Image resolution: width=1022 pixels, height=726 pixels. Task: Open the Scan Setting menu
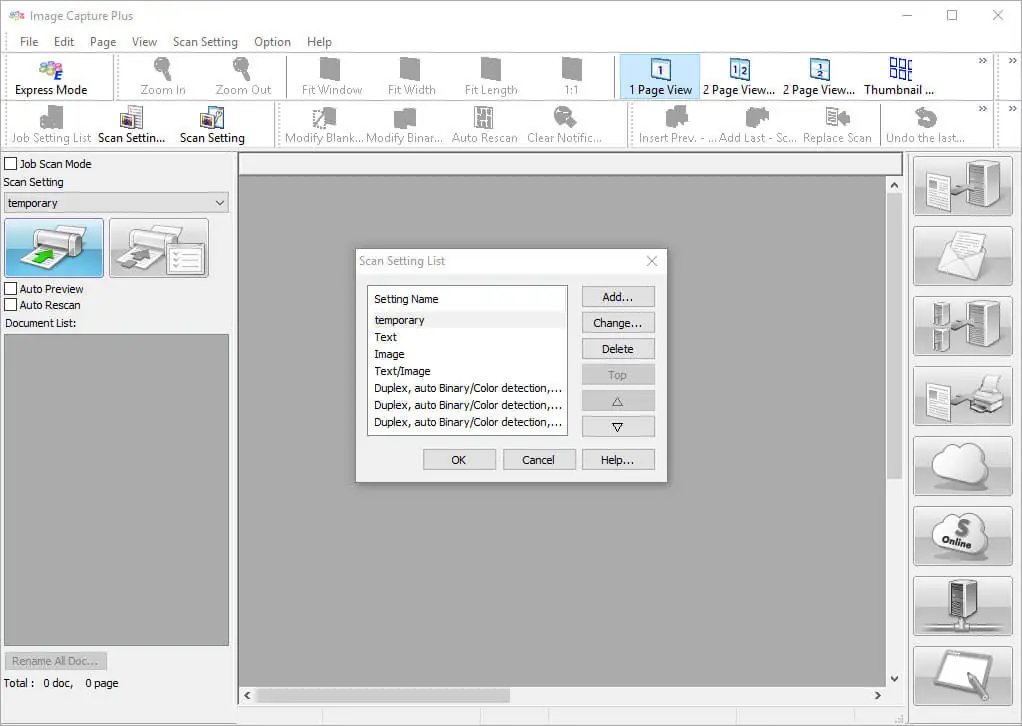[205, 42]
